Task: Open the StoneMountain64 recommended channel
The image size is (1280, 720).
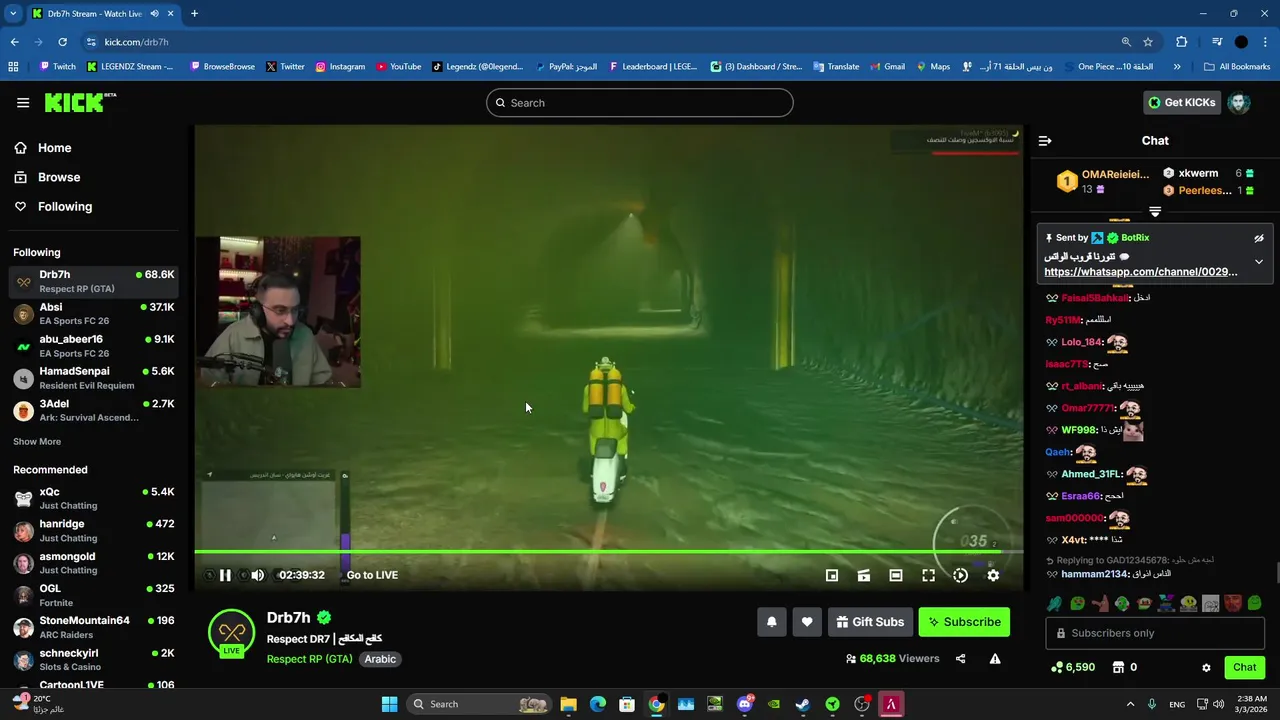Action: point(95,627)
